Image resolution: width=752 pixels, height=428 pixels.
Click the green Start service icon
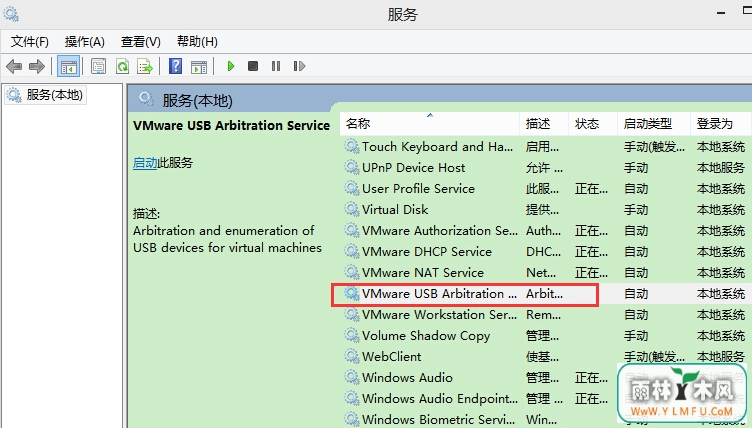pos(231,66)
